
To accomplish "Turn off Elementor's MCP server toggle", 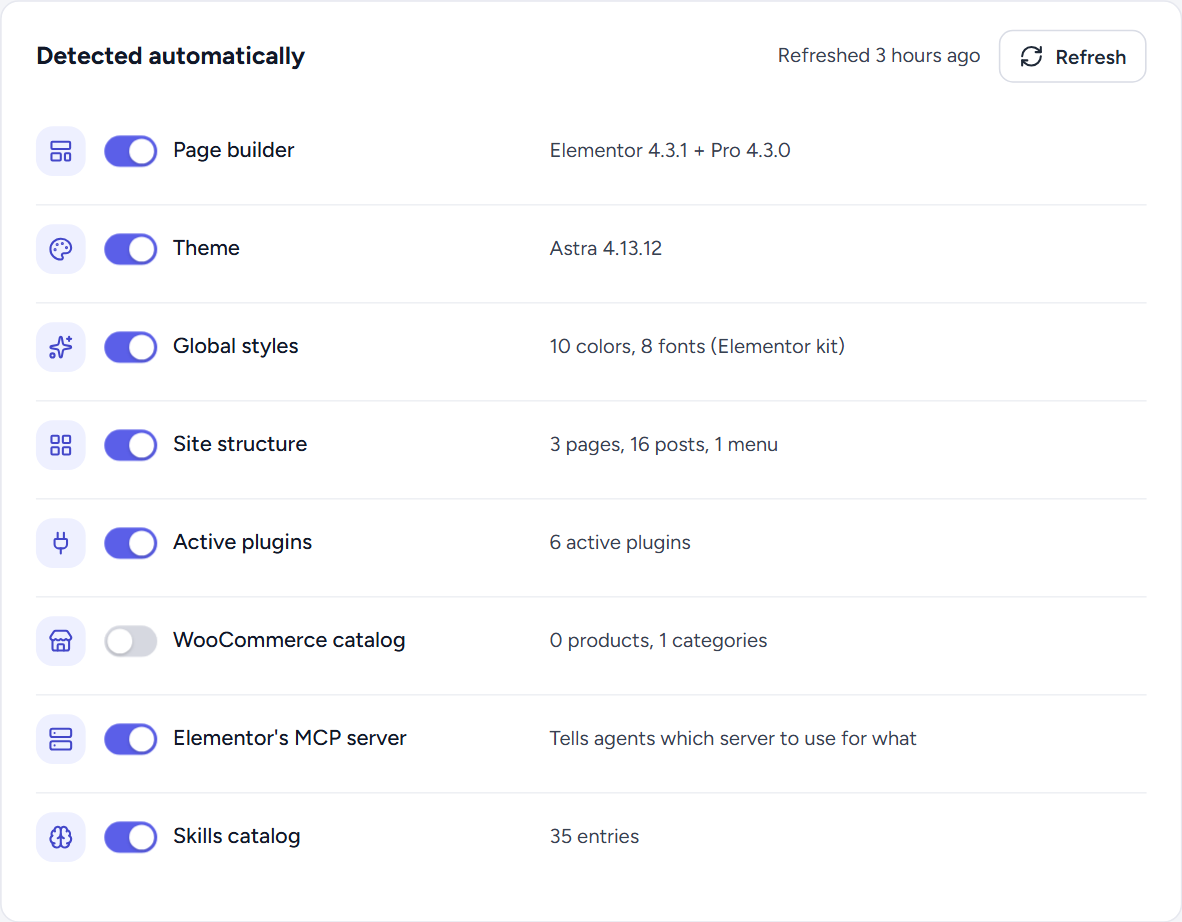I will click(x=130, y=739).
